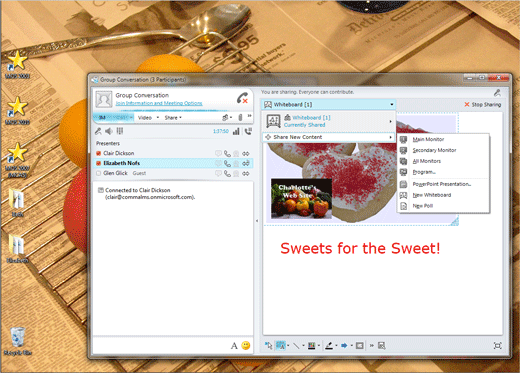Select PowerPoint Presentation menu entry

[442, 184]
